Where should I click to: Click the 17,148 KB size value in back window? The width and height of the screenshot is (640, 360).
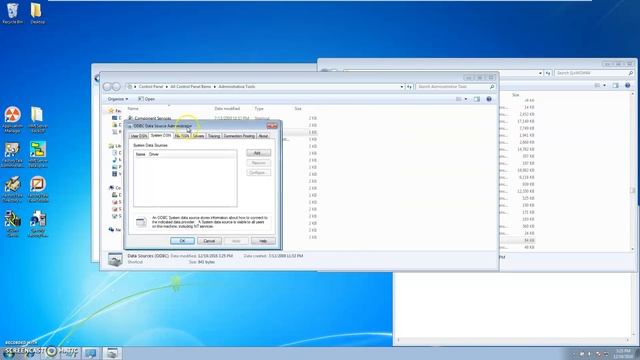click(x=526, y=121)
